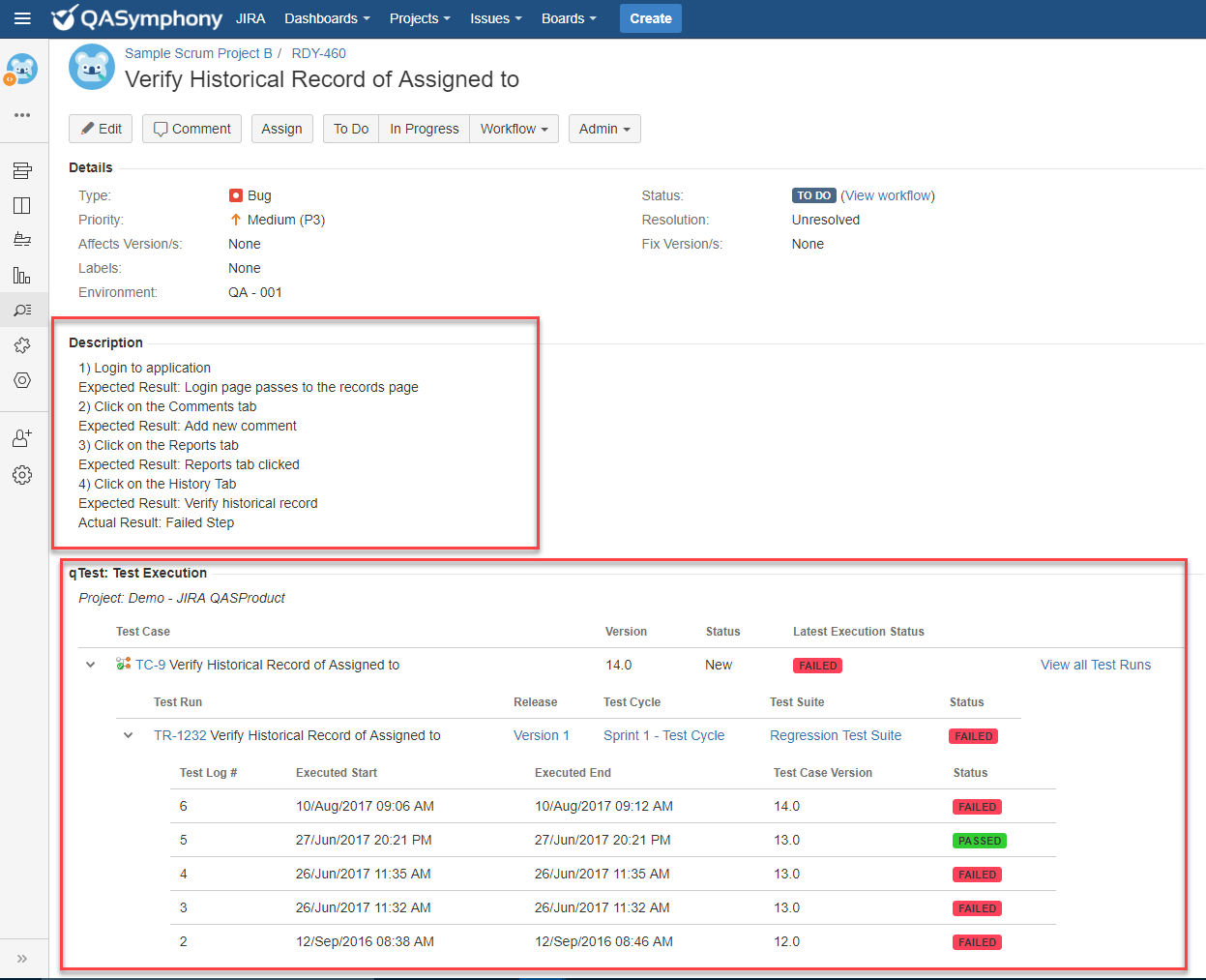This screenshot has width=1206, height=980.
Task: Click the blue Create button
Action: coord(650,18)
